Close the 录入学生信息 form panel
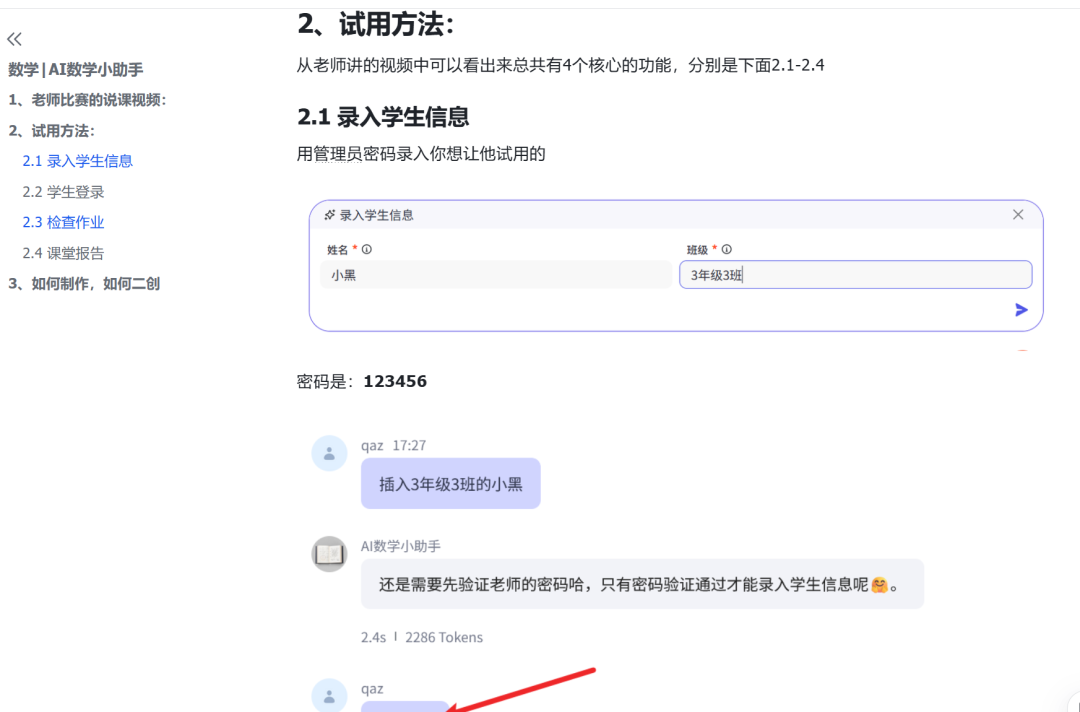Screen dimensions: 1080x712 coord(1018,215)
